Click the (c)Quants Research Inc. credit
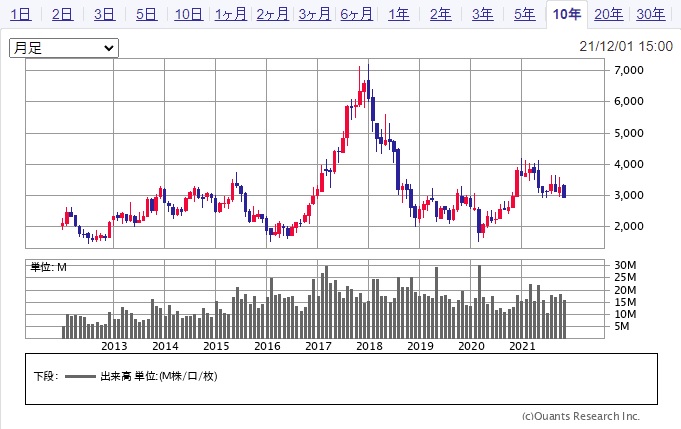Image resolution: width=681 pixels, height=429 pixels. click(581, 416)
